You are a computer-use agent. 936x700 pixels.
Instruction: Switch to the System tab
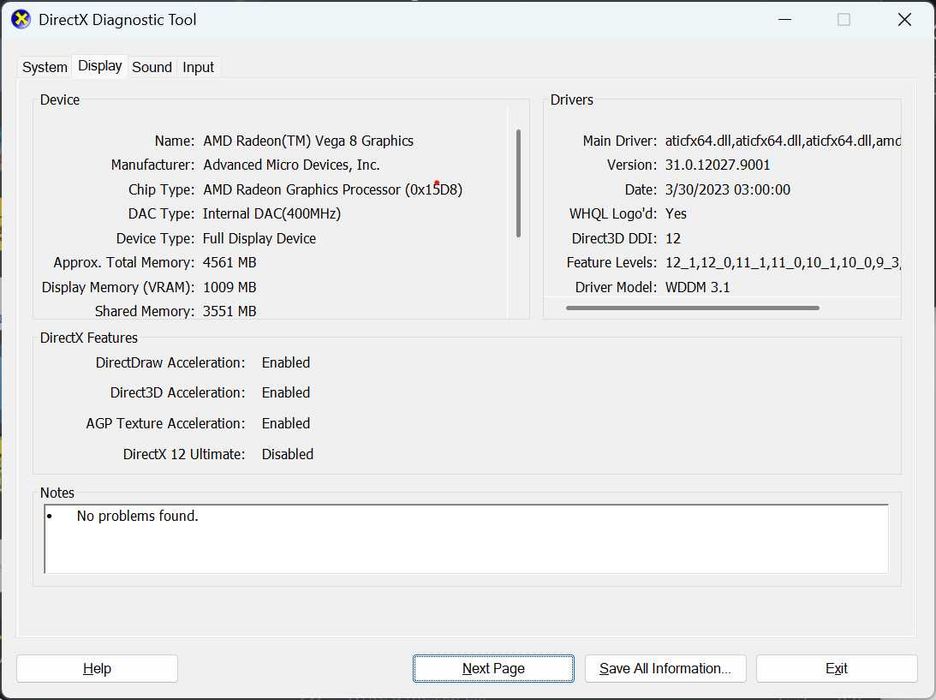coord(45,67)
